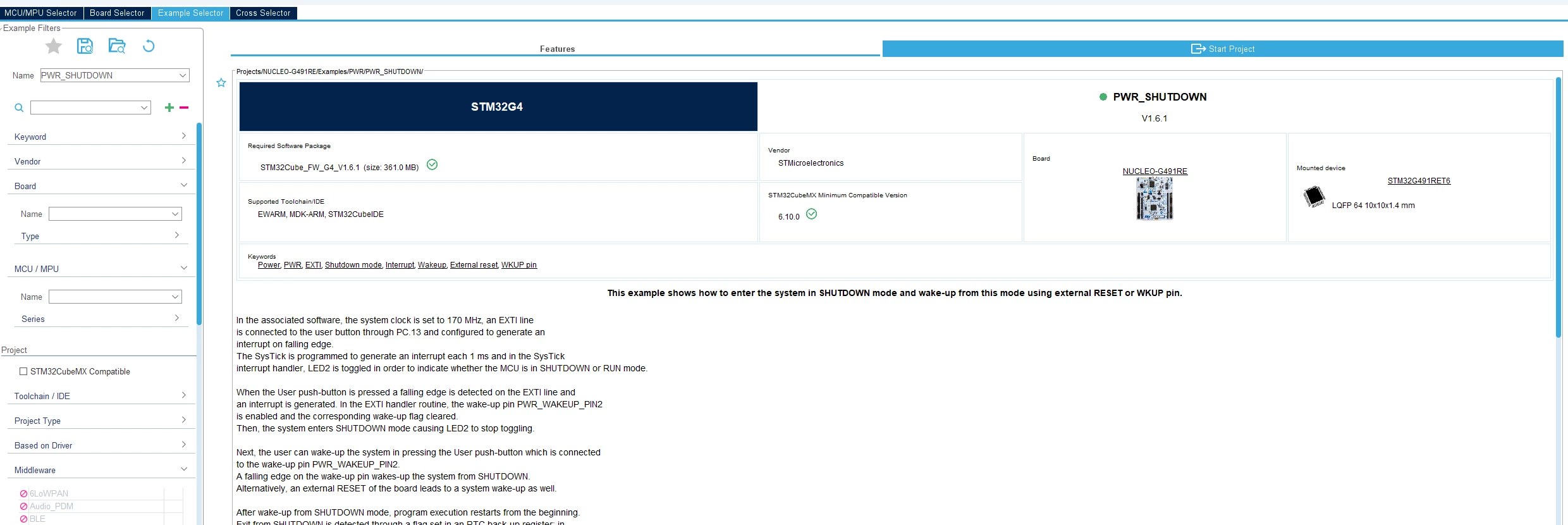
Task: Open the example Name dropdown showing PWR_SHUTDOWN
Action: (x=183, y=75)
